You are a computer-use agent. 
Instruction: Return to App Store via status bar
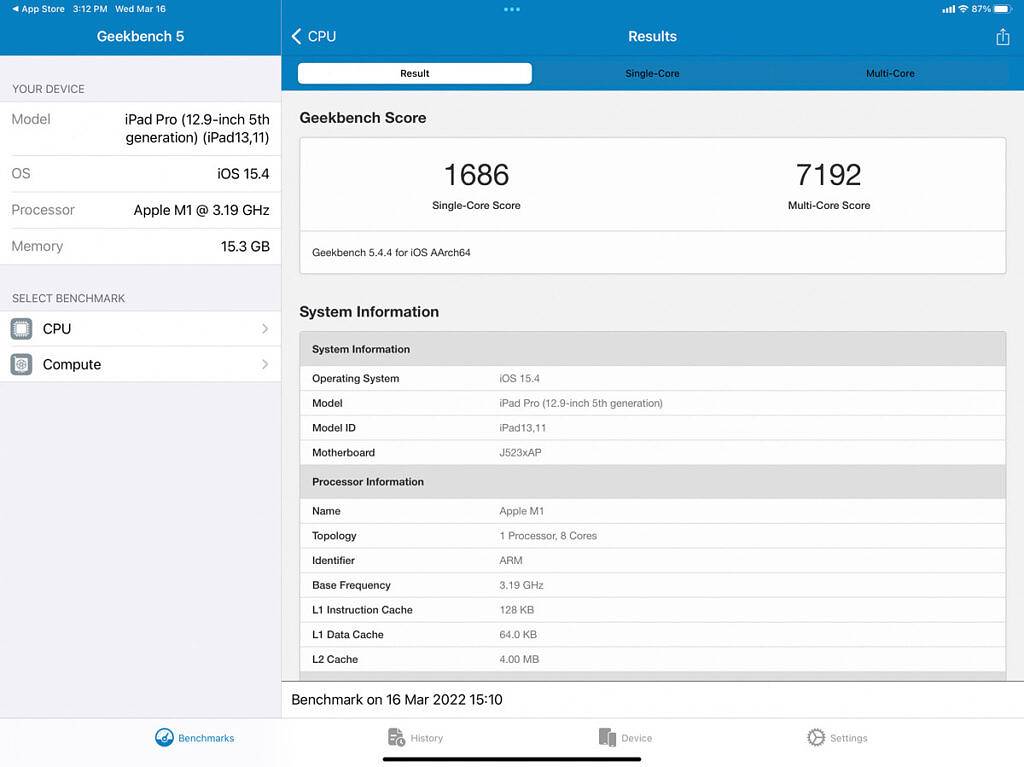[38, 9]
